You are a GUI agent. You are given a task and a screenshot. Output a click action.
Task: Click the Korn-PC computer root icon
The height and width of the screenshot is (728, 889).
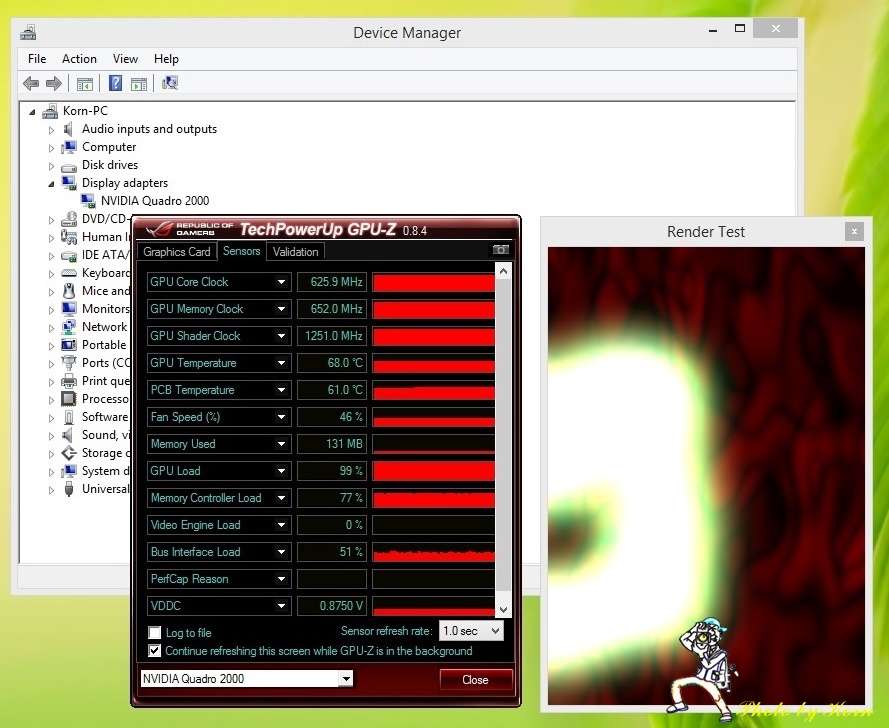point(50,111)
